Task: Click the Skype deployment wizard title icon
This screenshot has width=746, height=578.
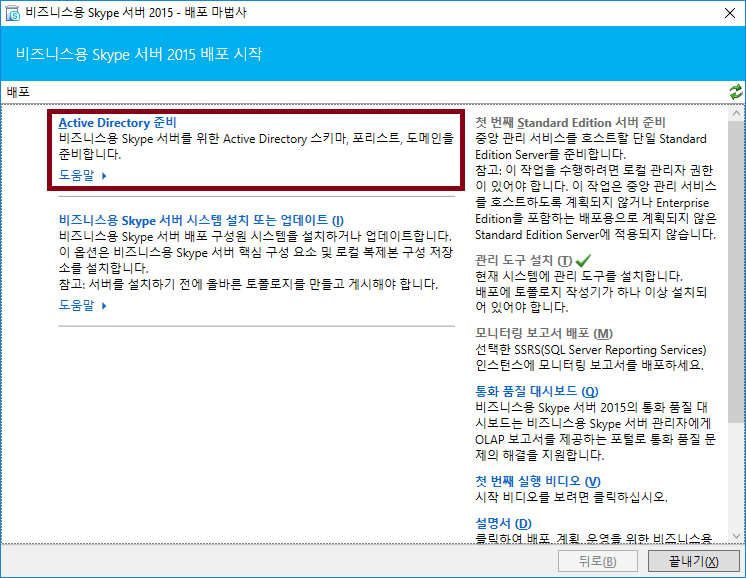Action: coord(12,13)
